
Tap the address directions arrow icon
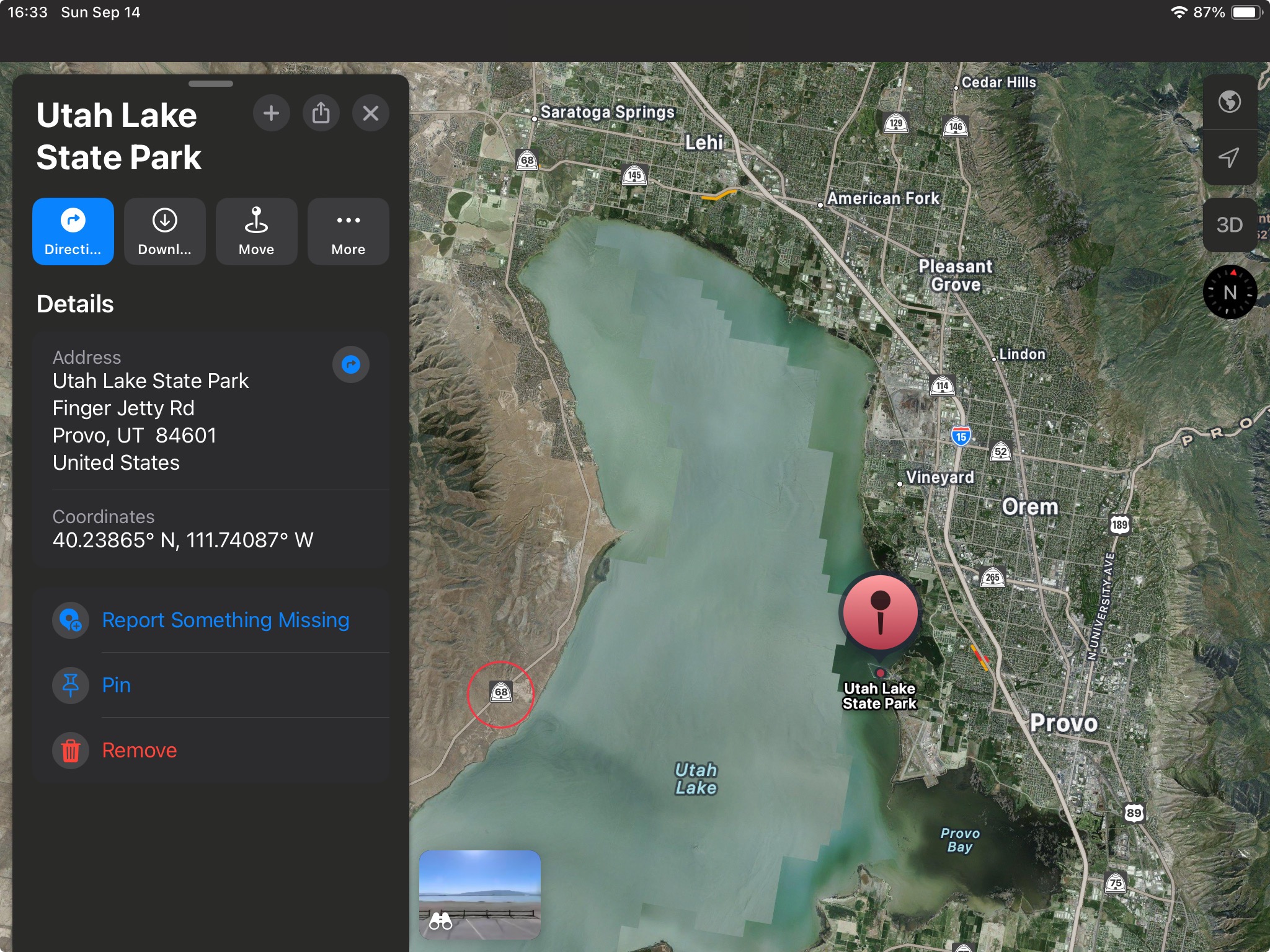pyautogui.click(x=351, y=364)
